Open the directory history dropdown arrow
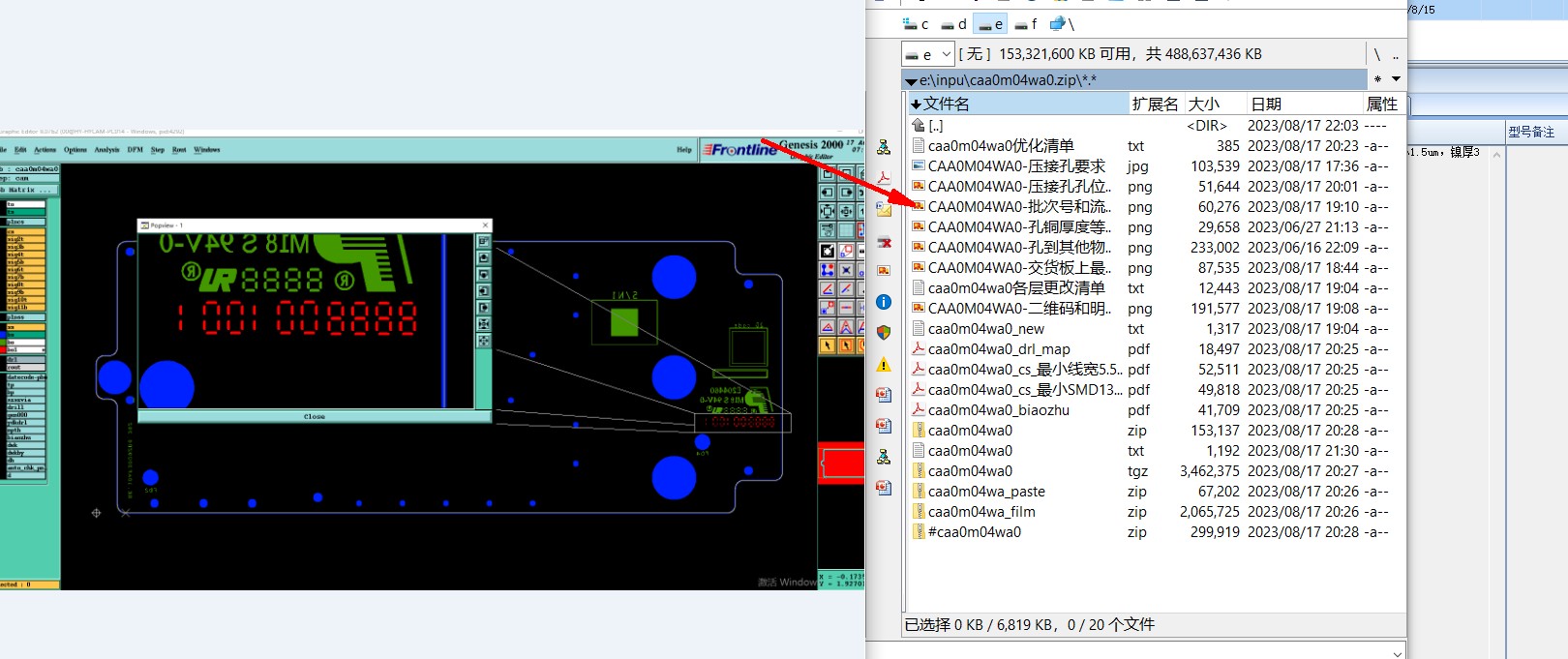This screenshot has height=659, width=1568. tap(1396, 79)
